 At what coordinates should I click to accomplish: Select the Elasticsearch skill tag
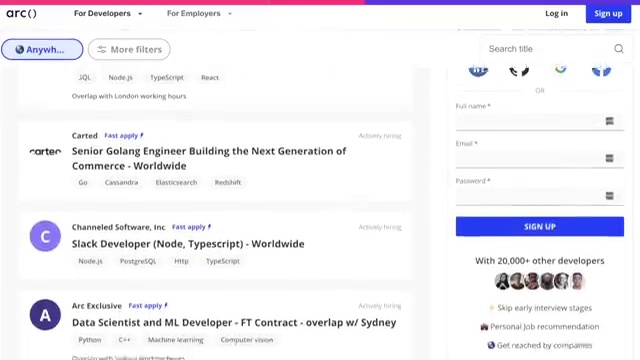(x=176, y=182)
